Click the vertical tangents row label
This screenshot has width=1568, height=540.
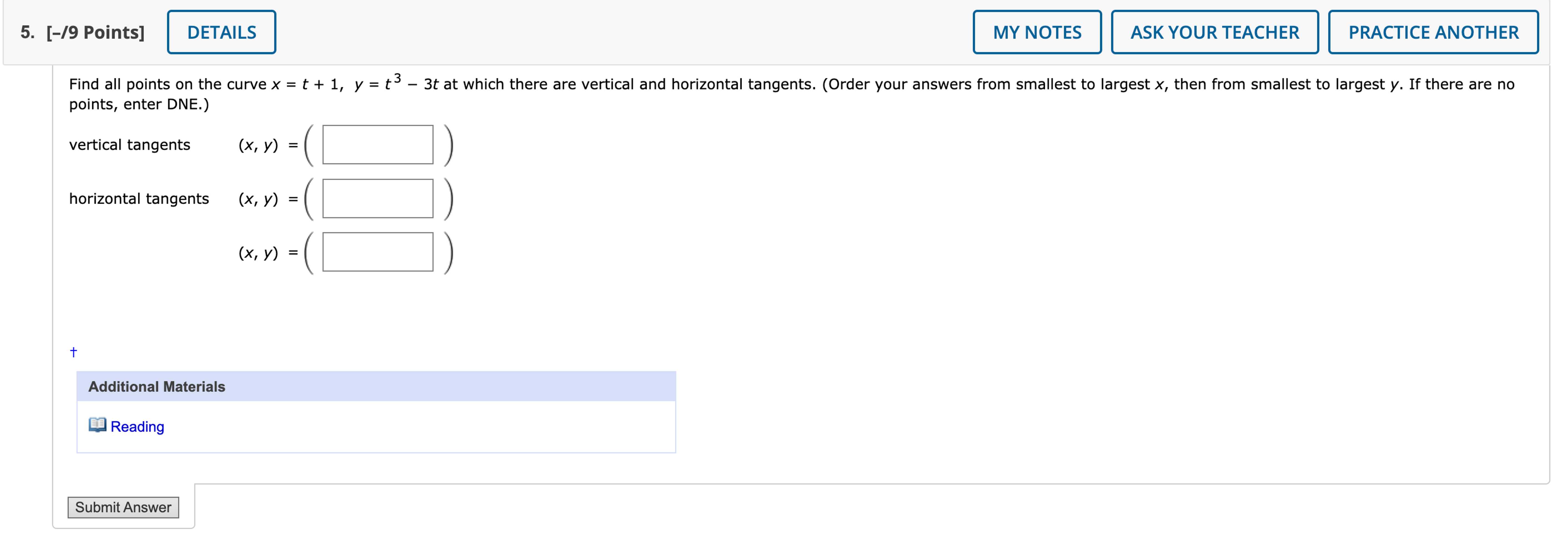[x=130, y=145]
